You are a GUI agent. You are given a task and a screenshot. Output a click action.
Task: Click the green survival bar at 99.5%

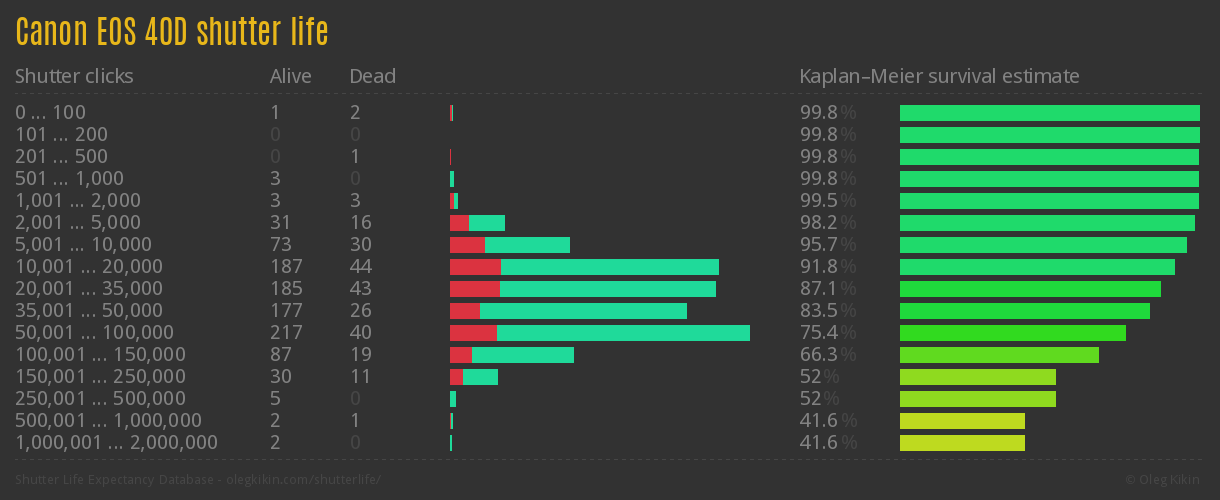(x=1048, y=201)
